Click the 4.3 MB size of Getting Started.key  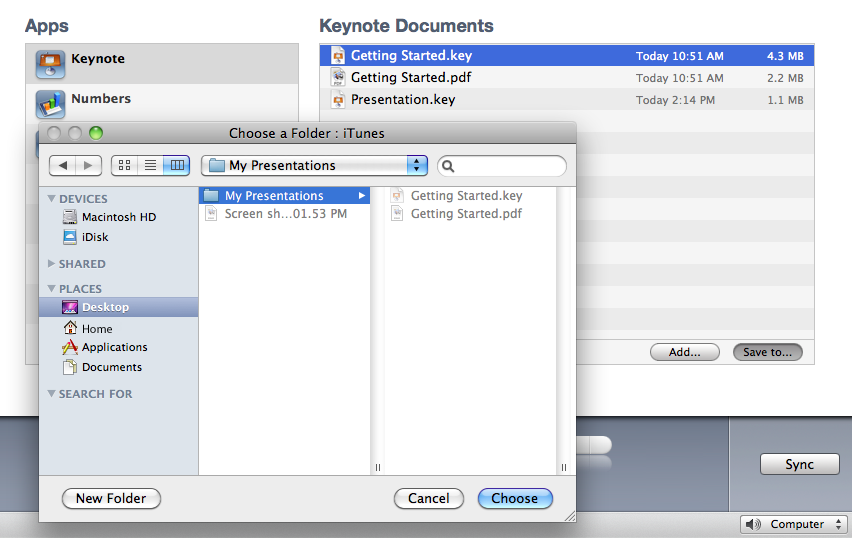pos(785,56)
